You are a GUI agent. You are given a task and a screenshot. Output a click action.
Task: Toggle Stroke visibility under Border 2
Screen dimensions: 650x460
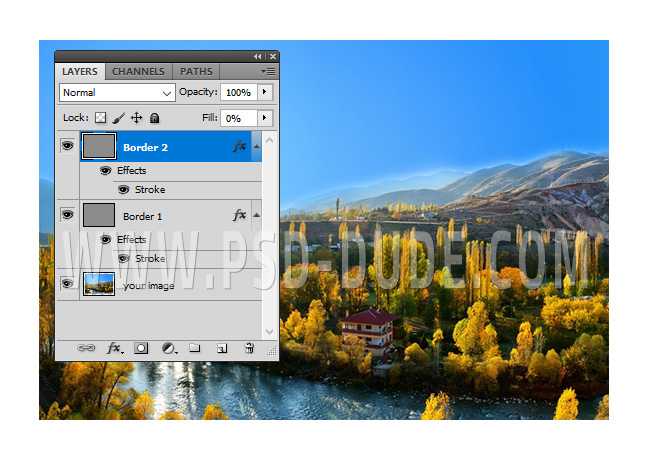124,189
